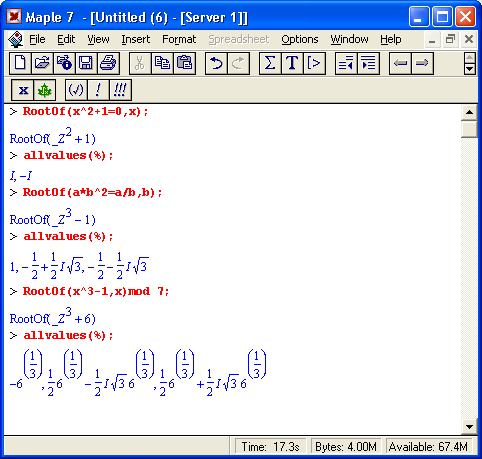Execute entire worksheet with !!! icon

(120, 90)
